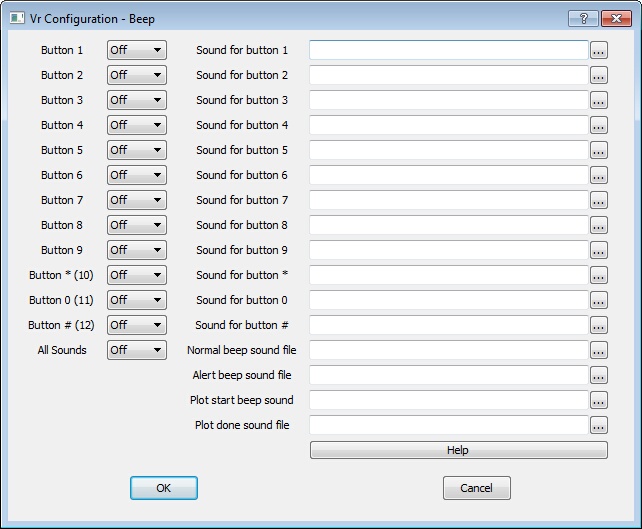Open the Button 1 Off dropdown

[x=137, y=50]
